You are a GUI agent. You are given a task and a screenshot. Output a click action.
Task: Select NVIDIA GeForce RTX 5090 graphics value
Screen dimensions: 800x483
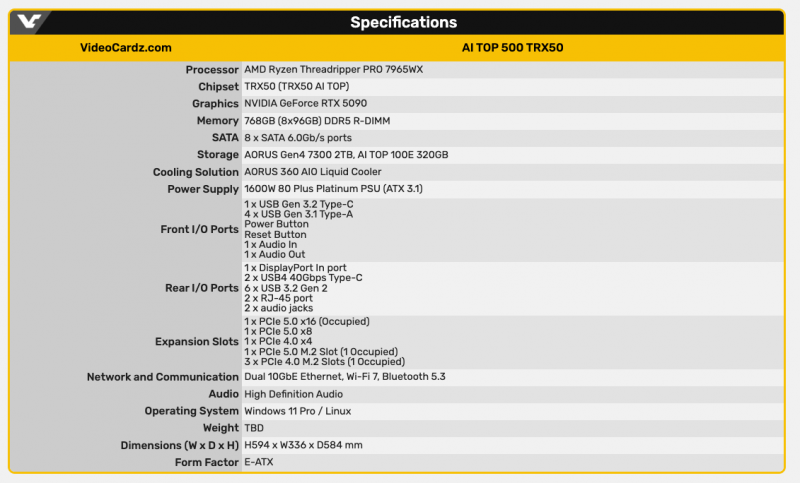305,104
